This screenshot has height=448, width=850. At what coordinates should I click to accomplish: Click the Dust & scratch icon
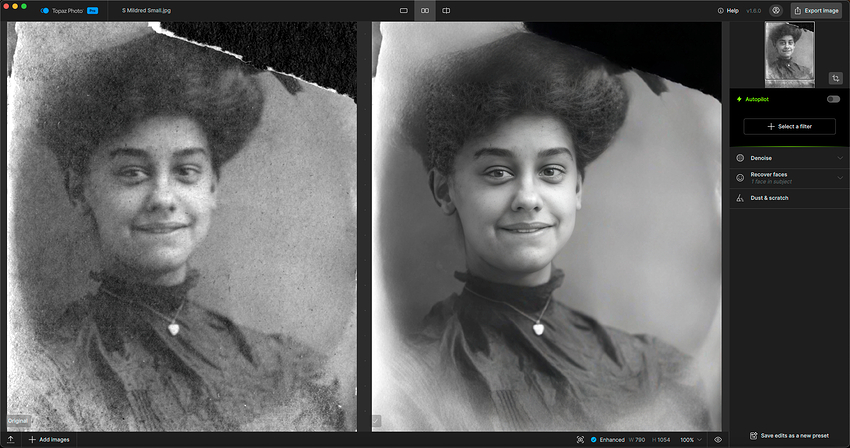click(740, 198)
